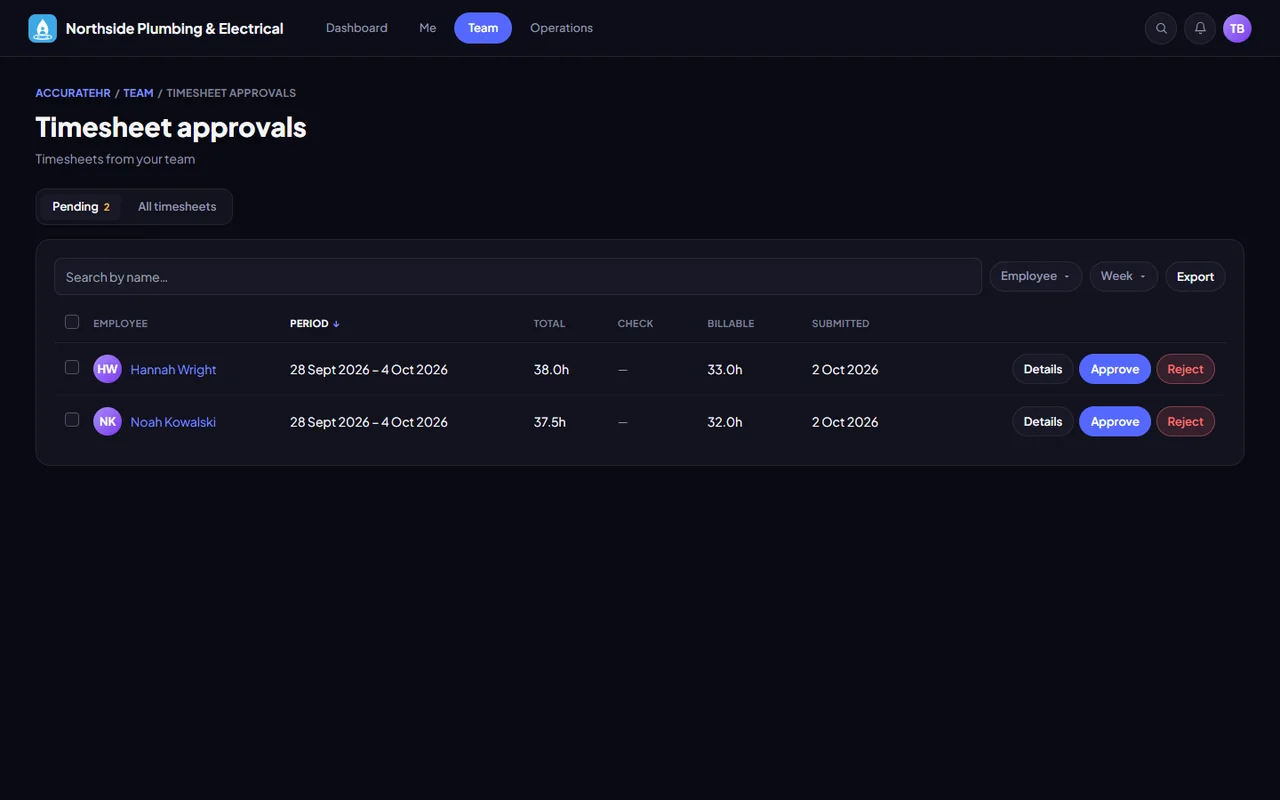
Task: Switch to the All timesheets tab
Action: pyautogui.click(x=177, y=207)
